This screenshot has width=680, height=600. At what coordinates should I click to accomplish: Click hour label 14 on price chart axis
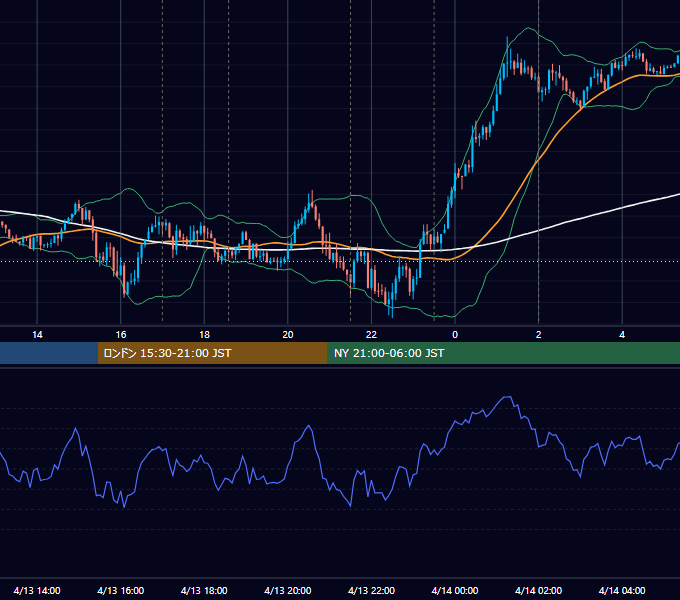tap(37, 335)
